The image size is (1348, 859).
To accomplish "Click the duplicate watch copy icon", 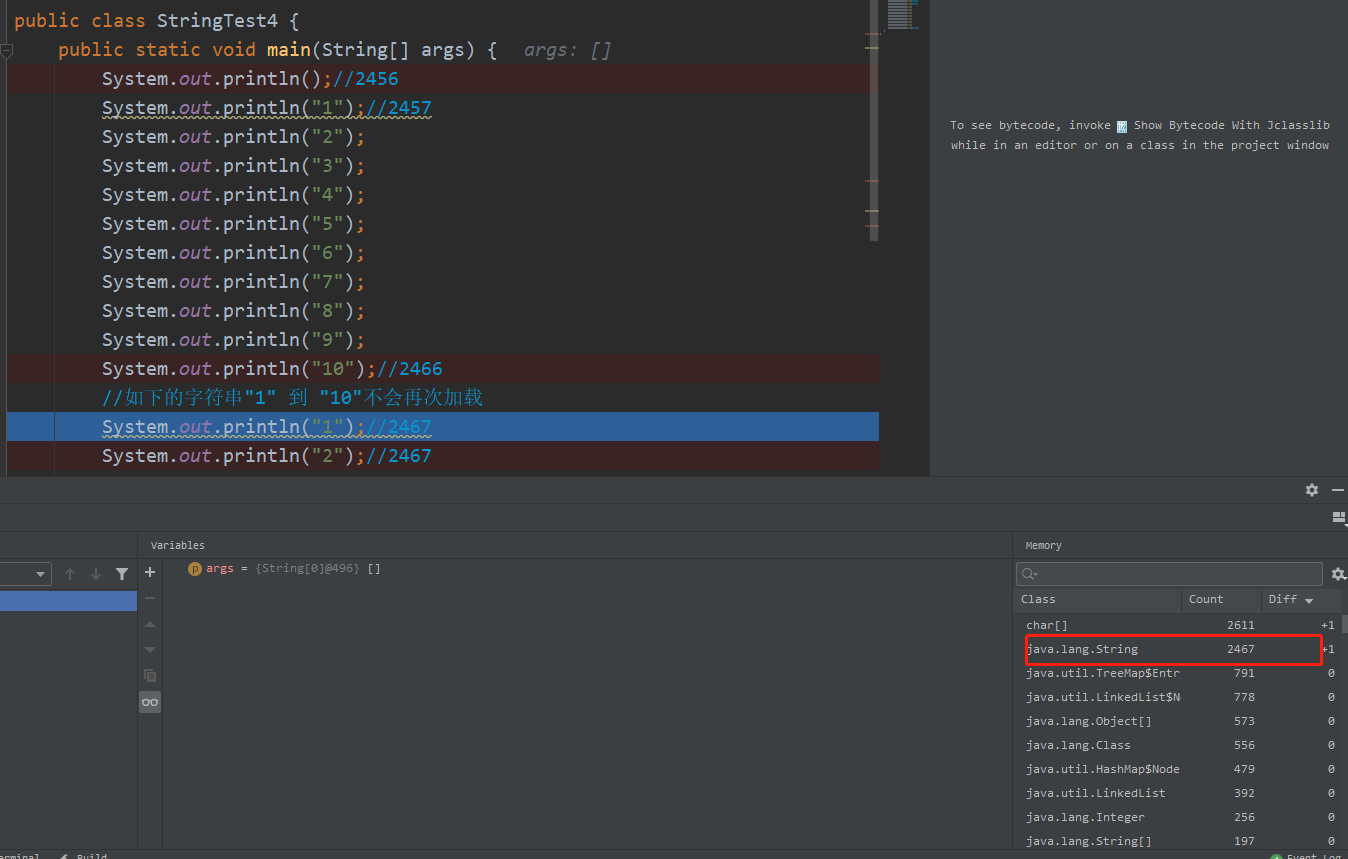I will click(x=150, y=675).
